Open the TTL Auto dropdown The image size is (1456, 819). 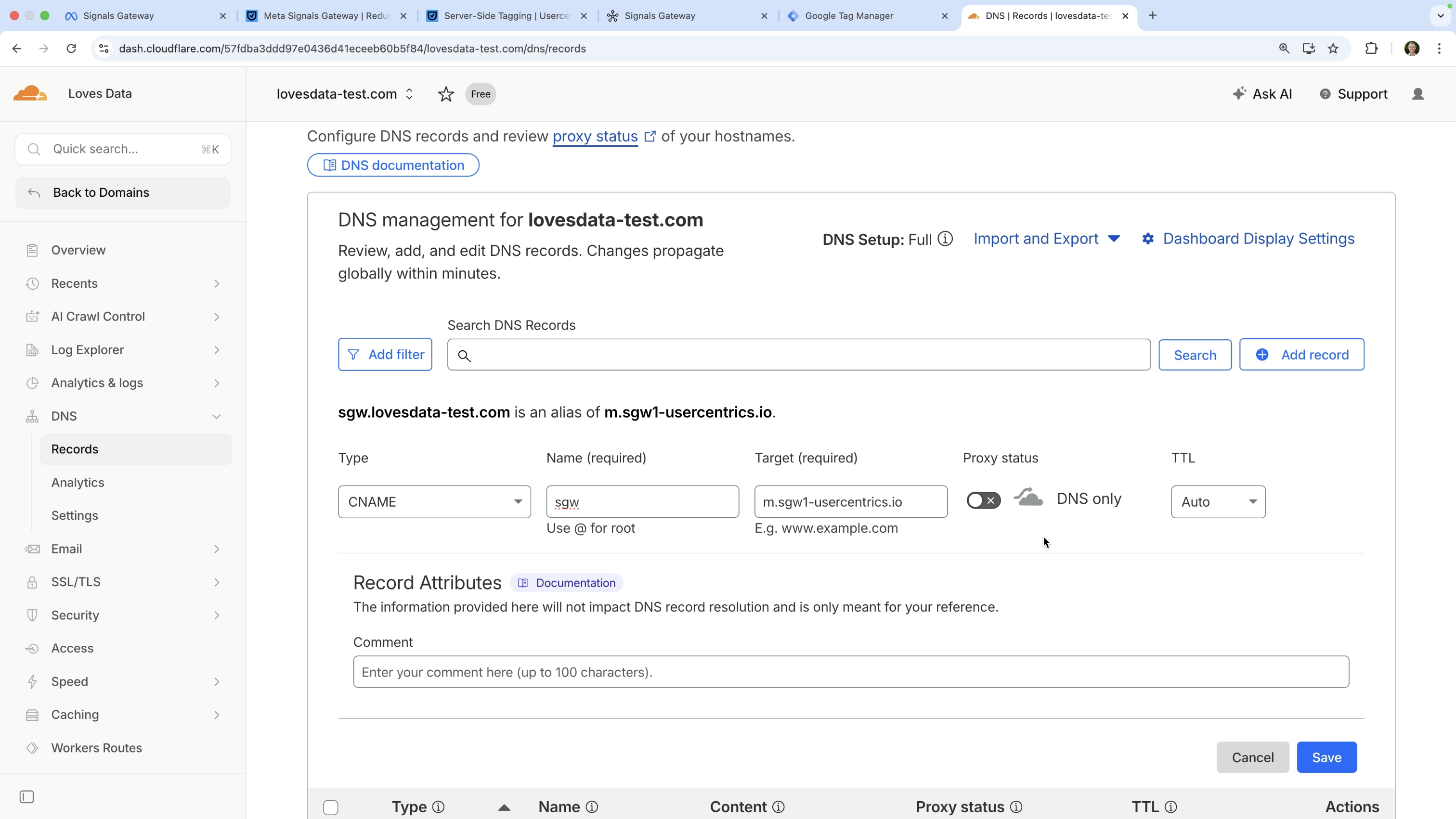(x=1218, y=501)
